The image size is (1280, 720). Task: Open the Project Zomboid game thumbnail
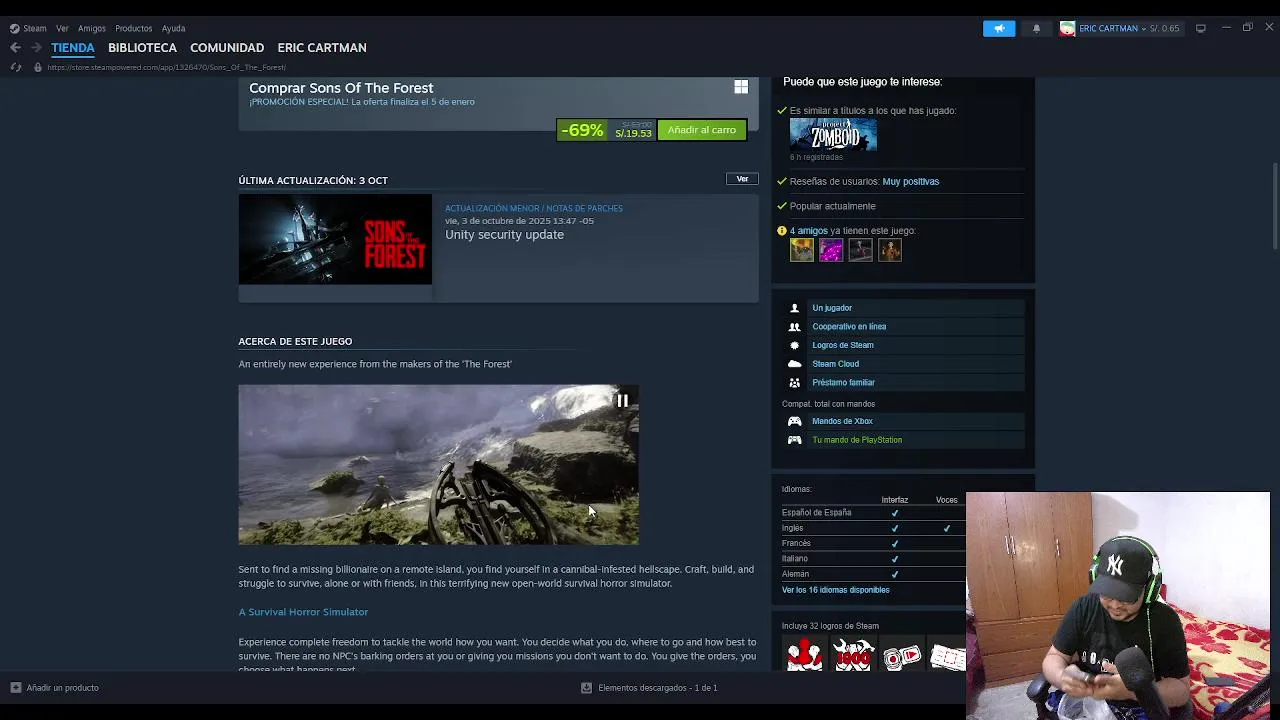pyautogui.click(x=833, y=135)
